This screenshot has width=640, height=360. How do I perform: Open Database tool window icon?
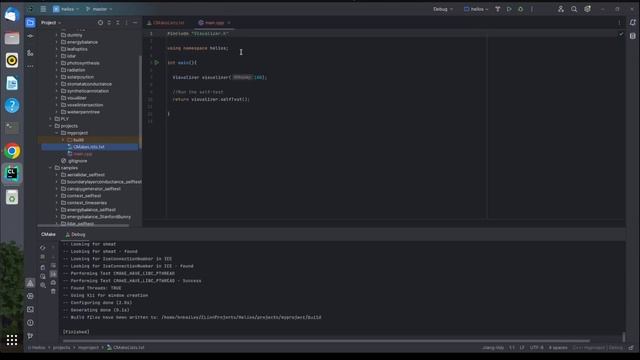[632, 36]
